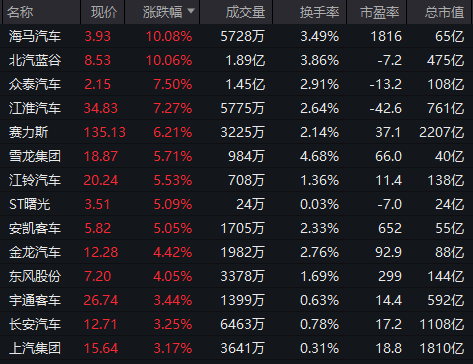This screenshot has height=364, width=473.
Task: Click the 名称 column header
Action: (x=20, y=12)
